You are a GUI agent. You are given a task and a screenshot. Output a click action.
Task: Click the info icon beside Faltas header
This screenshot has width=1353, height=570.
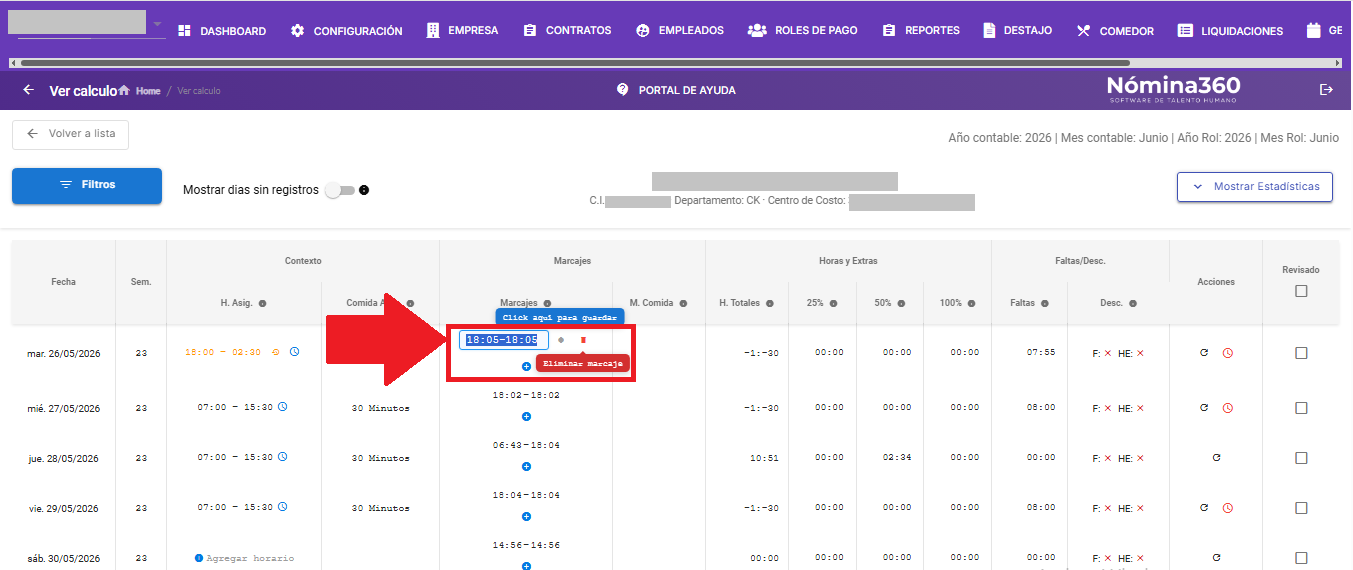pyautogui.click(x=1044, y=303)
